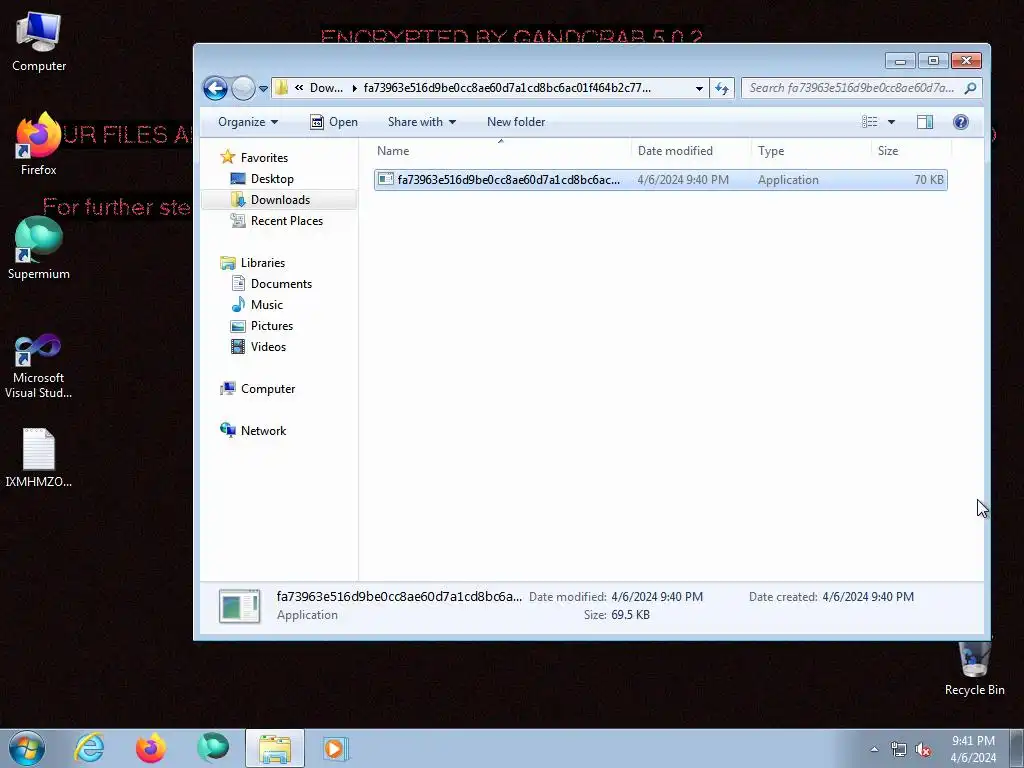
Task: Sort by the Size column header
Action: click(911, 151)
